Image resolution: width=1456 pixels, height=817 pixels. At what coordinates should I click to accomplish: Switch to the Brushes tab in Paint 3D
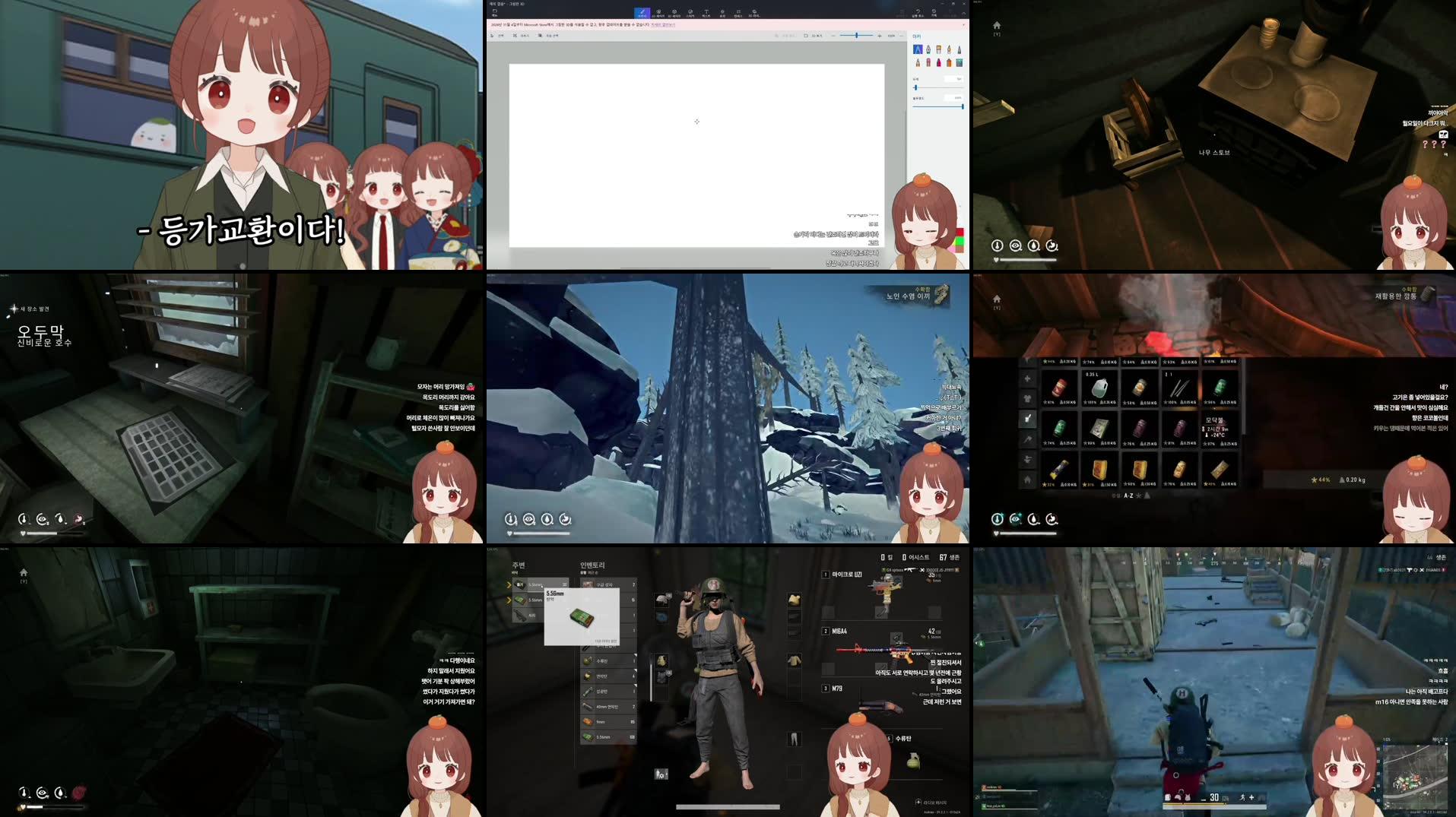[x=642, y=12]
